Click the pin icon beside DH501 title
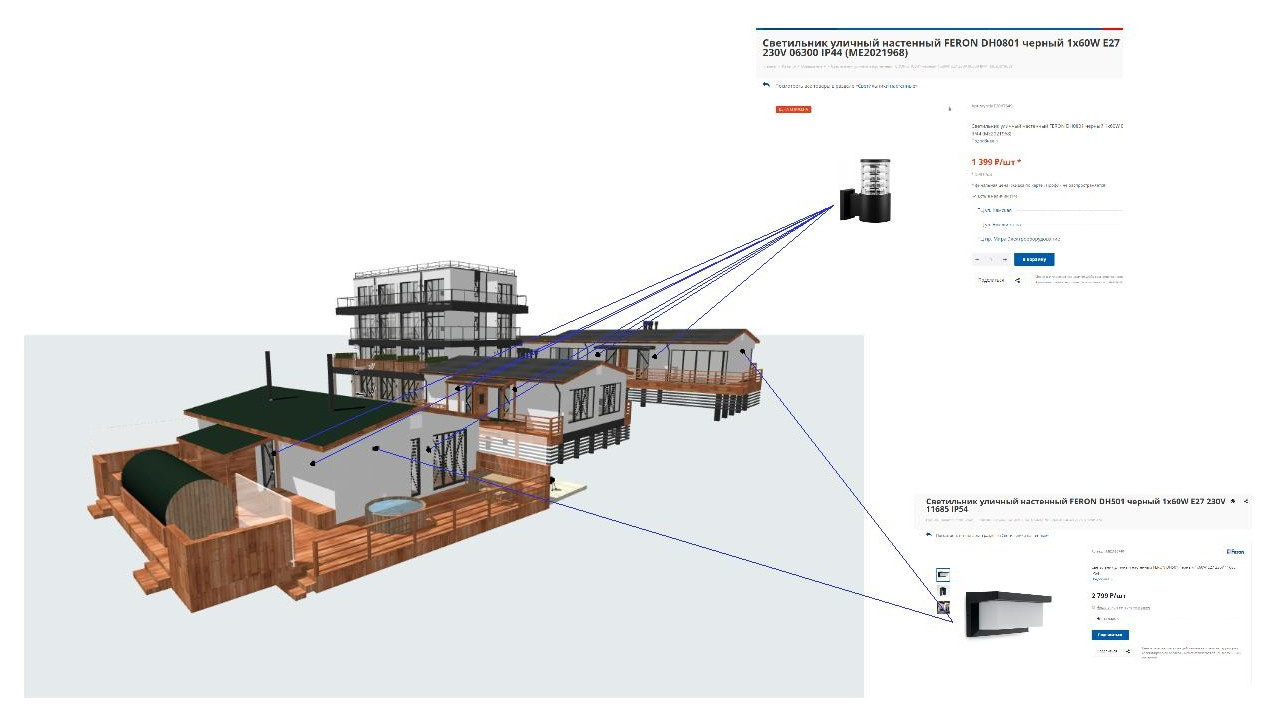The width and height of the screenshot is (1278, 722). (x=1233, y=501)
